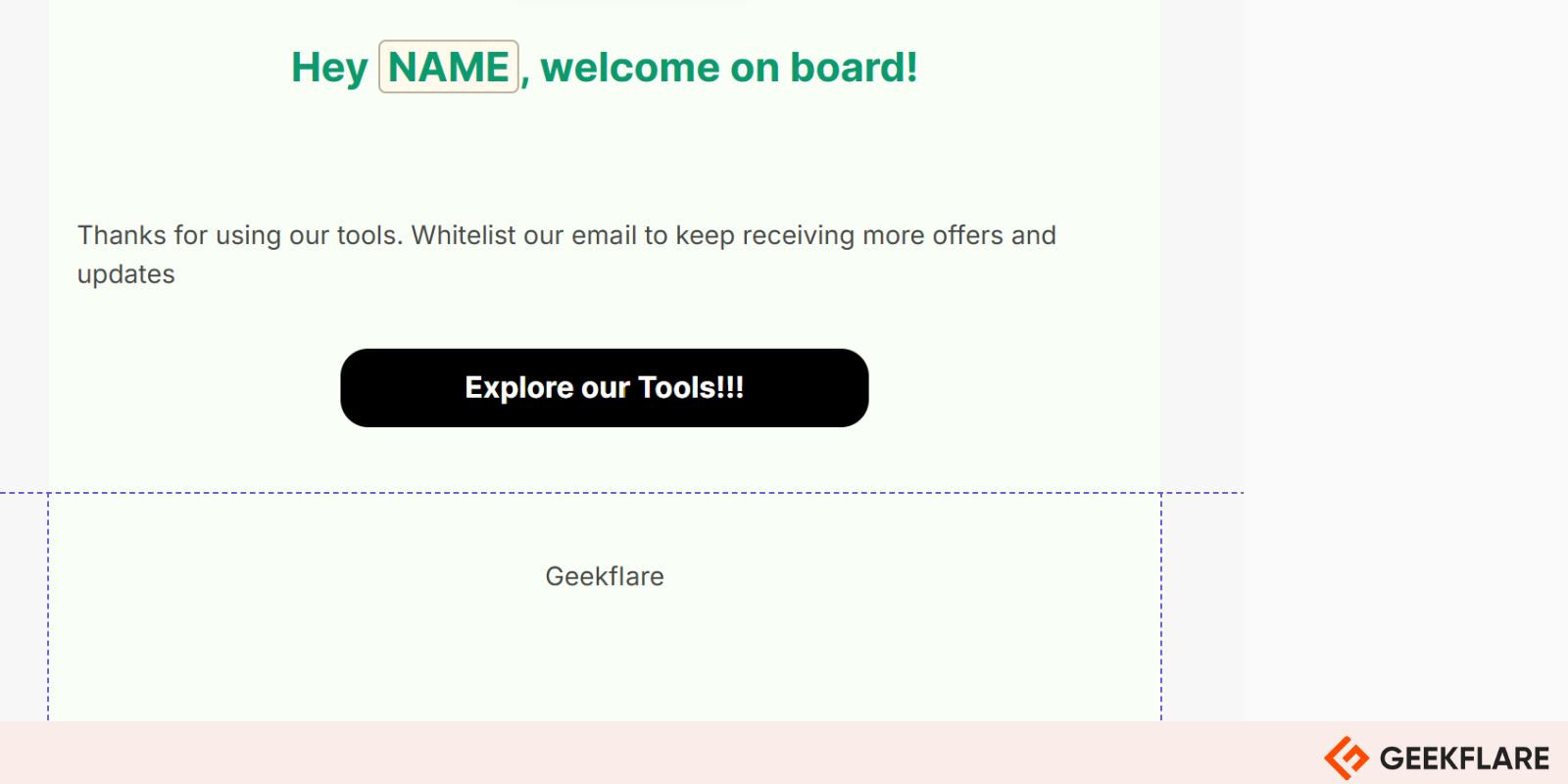Click the GEEKFLARE wordmark text
1568x784 pixels.
point(1464,759)
